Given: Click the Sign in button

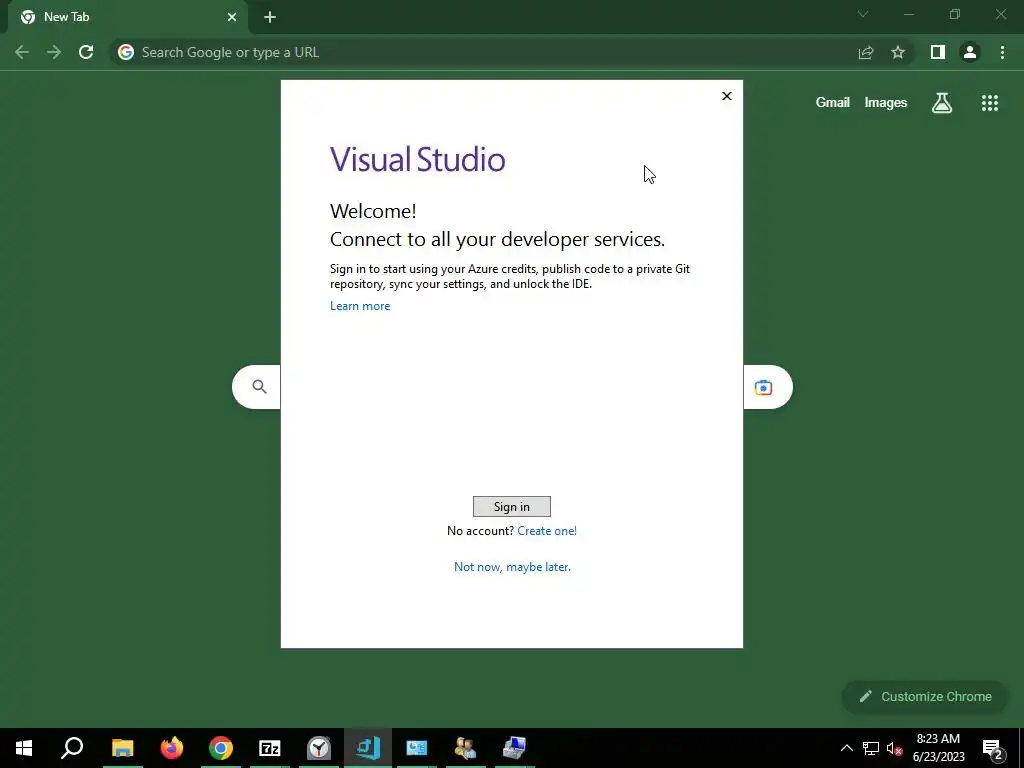Looking at the screenshot, I should [x=511, y=506].
